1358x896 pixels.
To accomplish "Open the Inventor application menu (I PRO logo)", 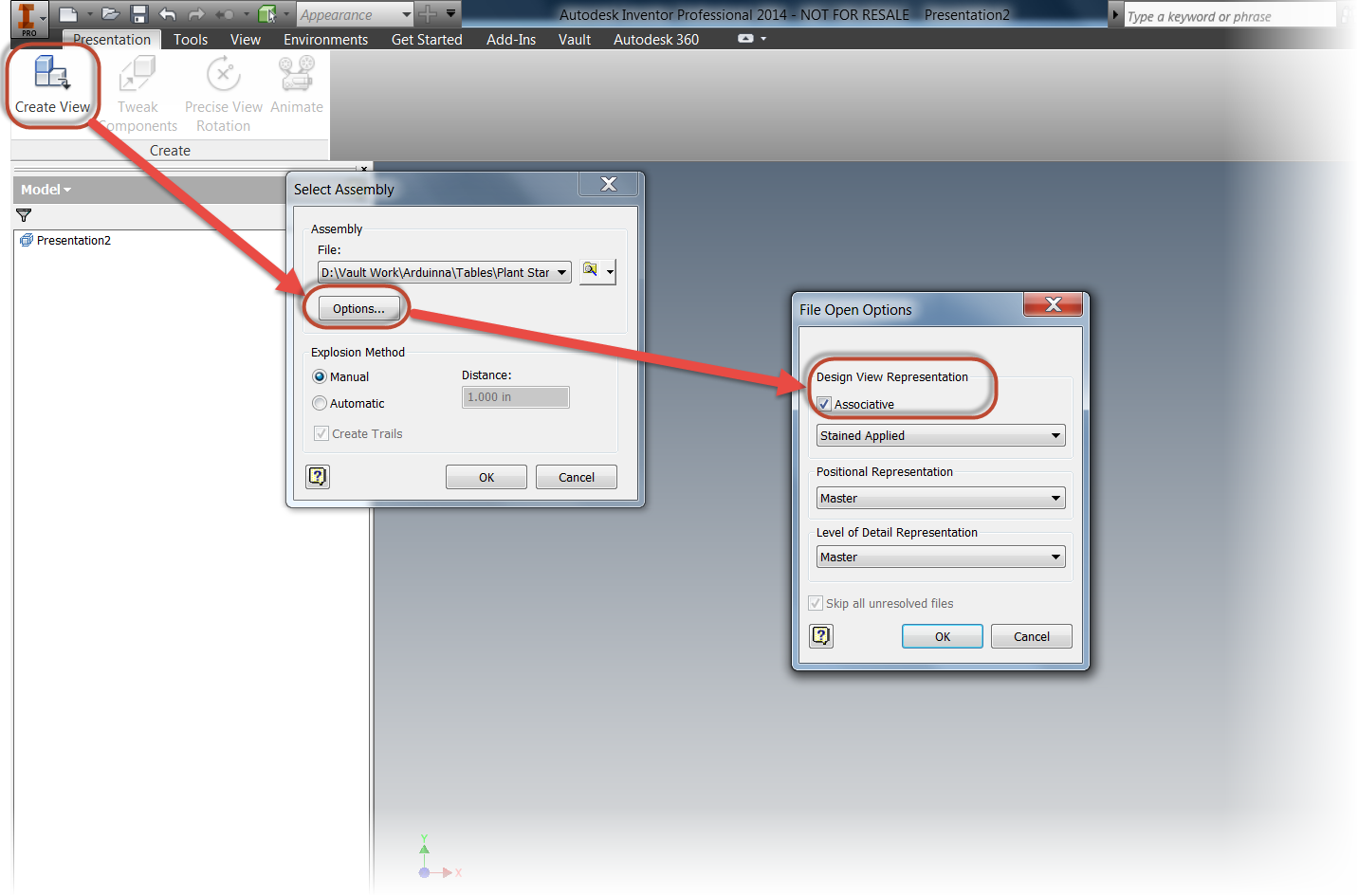I will [28, 17].
